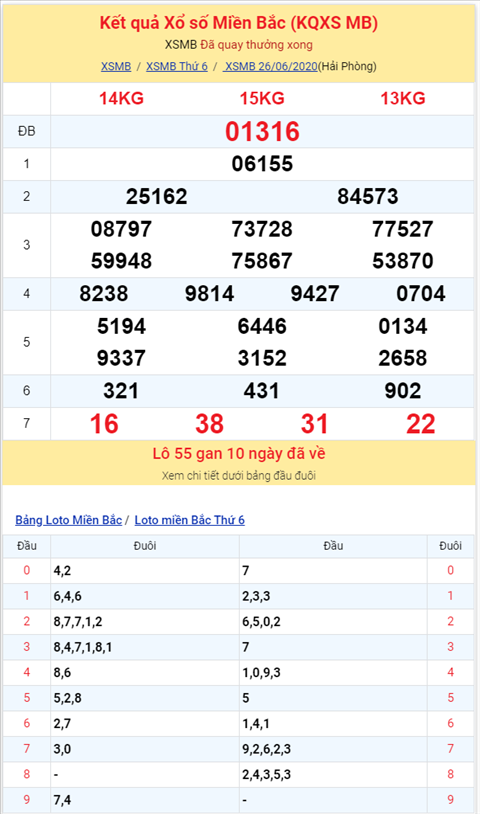Click loto tail values 8,7,7,1,2
The image size is (480, 814).
78,621
